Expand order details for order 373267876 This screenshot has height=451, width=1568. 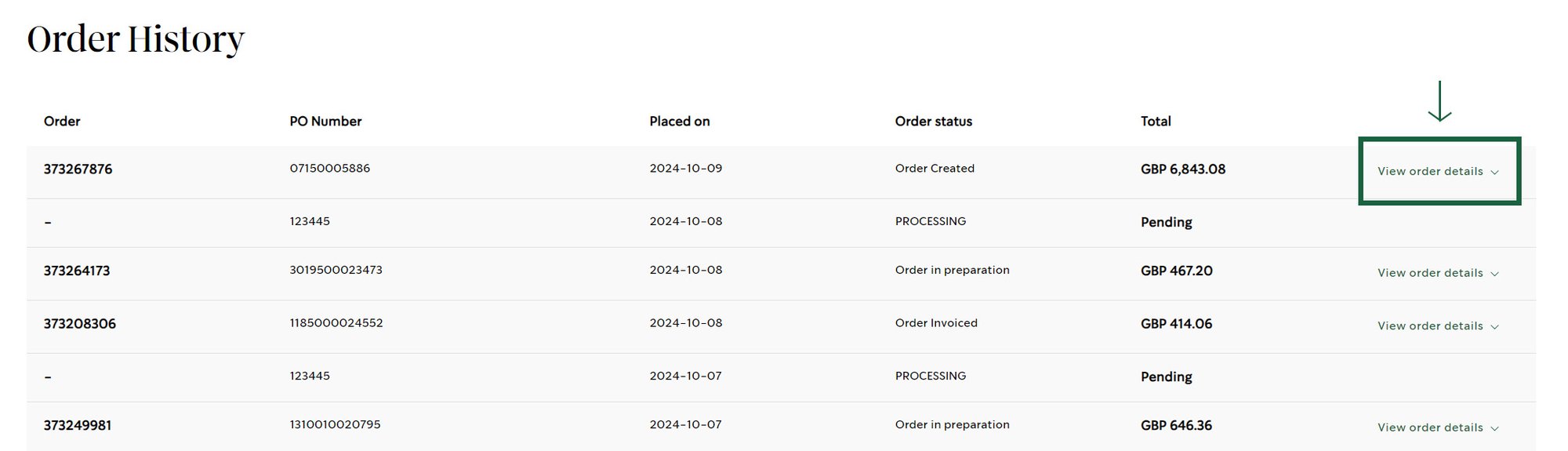point(1438,171)
